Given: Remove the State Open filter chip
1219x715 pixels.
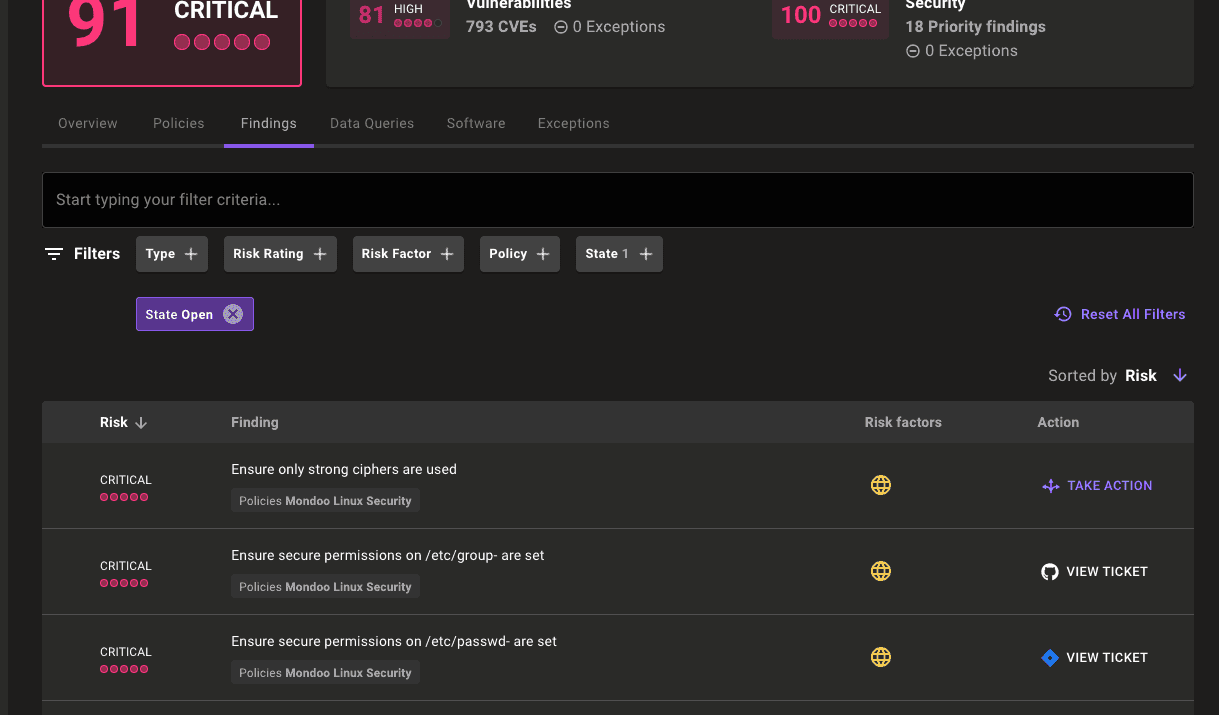Looking at the screenshot, I should point(233,313).
